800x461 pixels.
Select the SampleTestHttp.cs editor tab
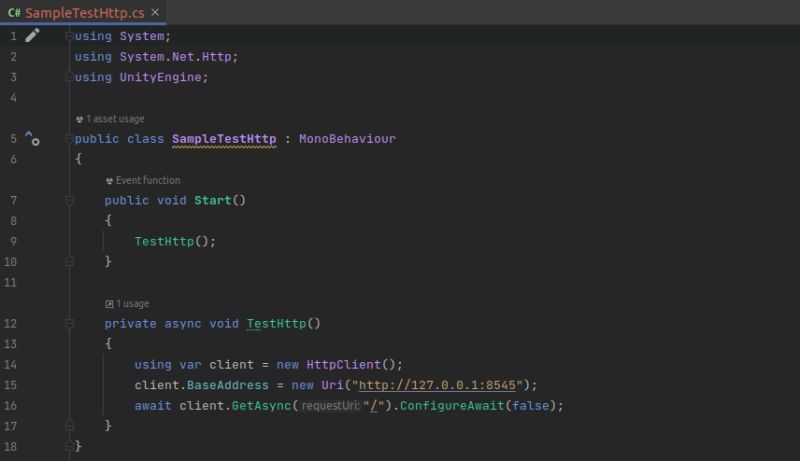(83, 13)
